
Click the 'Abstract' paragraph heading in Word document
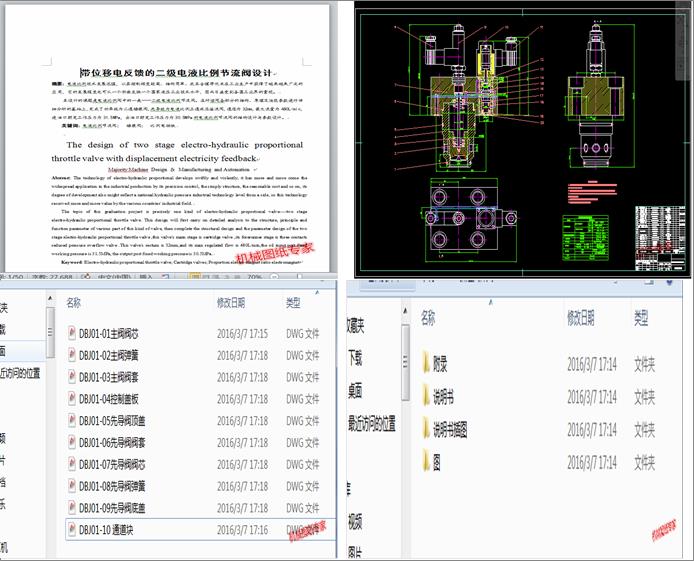coord(61,178)
